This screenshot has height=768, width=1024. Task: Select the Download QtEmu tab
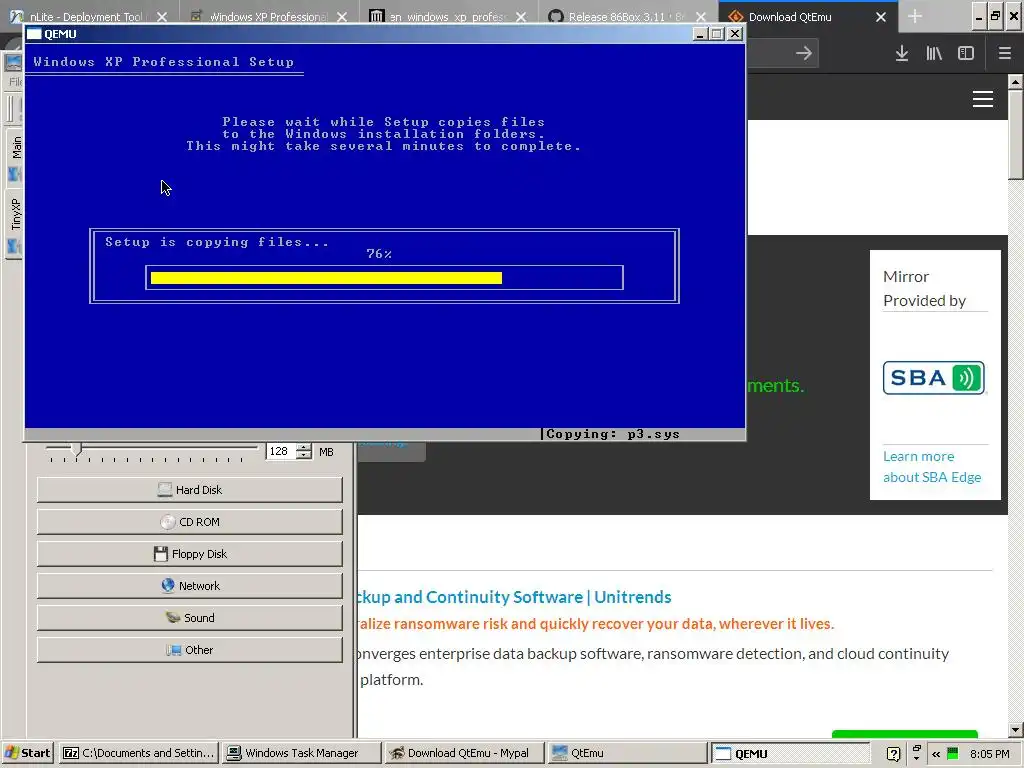[790, 17]
